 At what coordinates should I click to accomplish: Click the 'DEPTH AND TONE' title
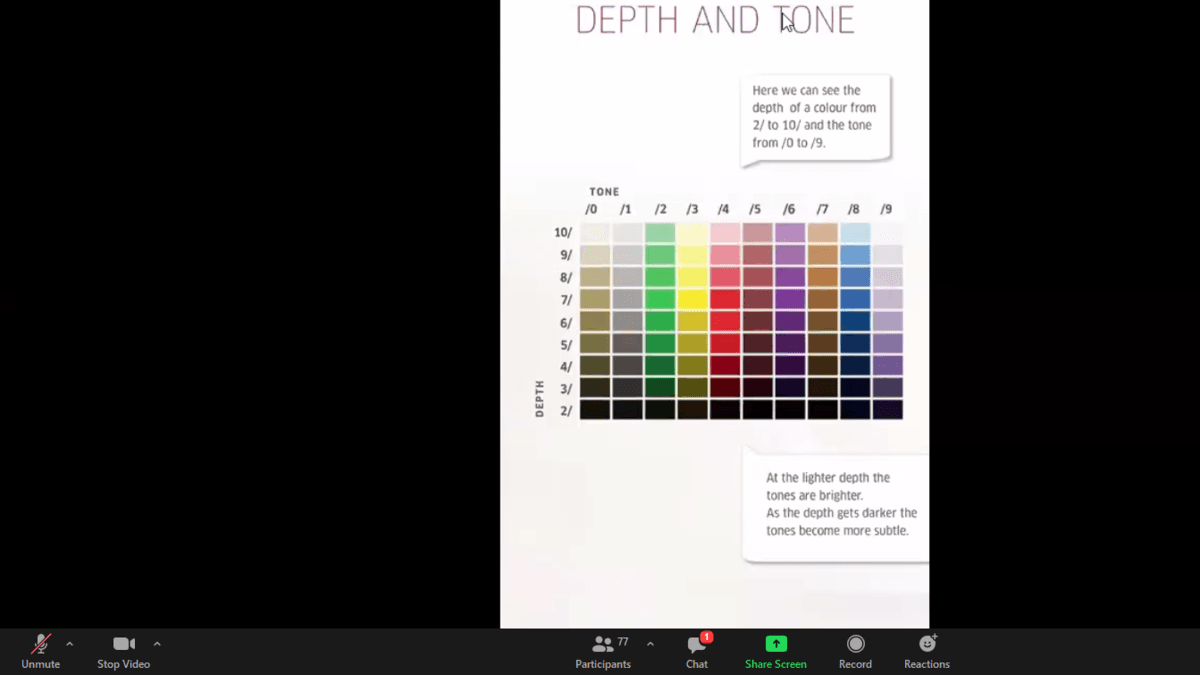715,20
